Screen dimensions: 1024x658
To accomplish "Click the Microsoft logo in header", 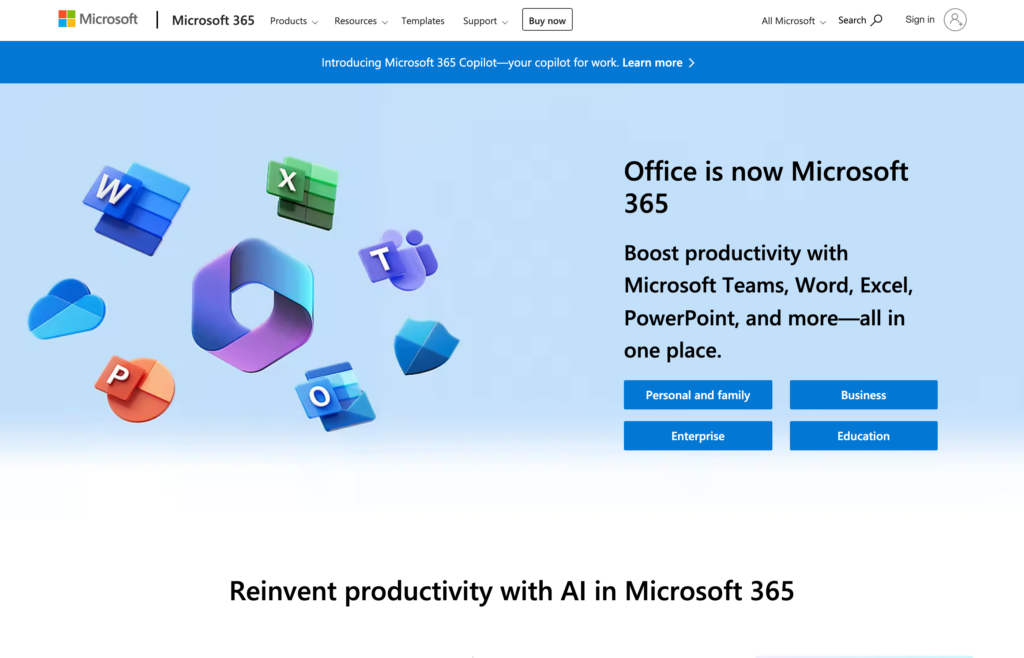I will pos(98,19).
